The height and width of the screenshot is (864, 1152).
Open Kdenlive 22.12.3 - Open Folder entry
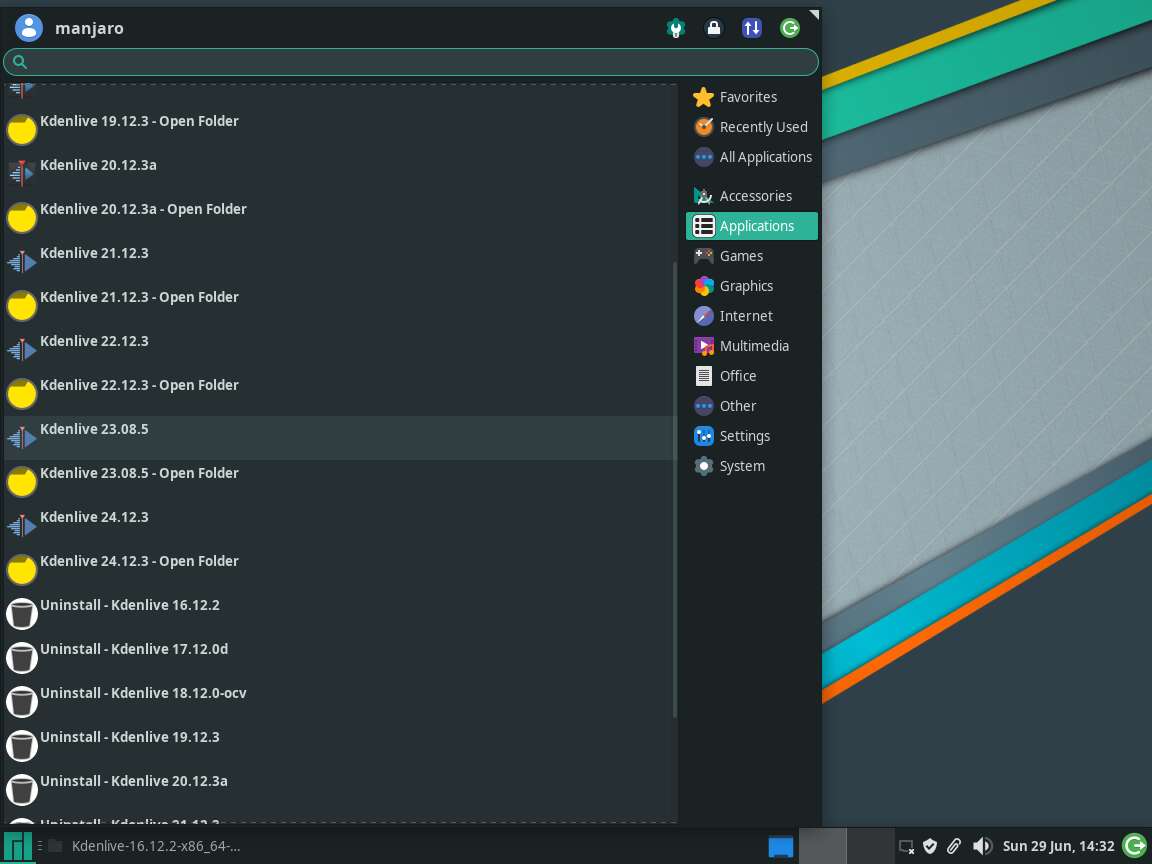340,394
